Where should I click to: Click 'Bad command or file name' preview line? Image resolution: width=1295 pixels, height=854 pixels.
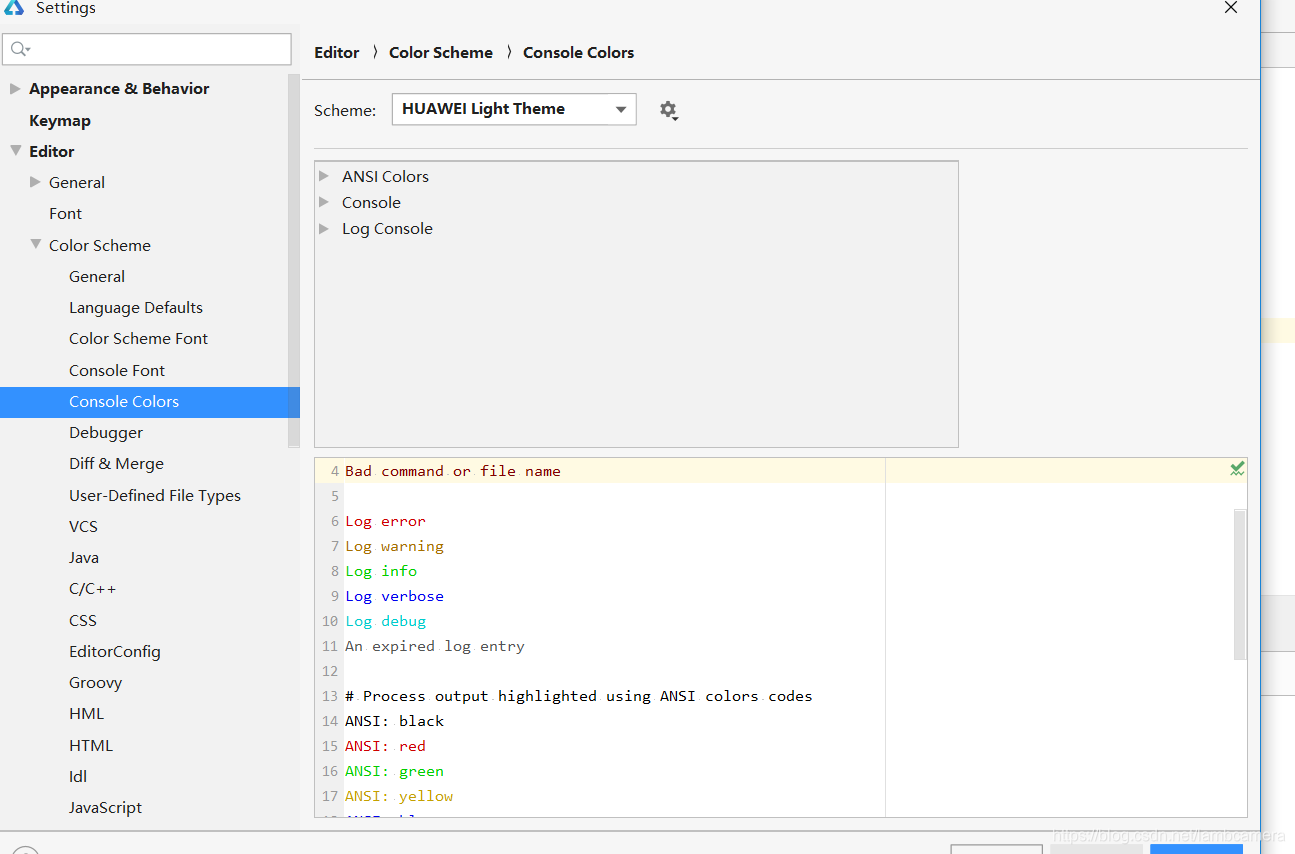(x=453, y=471)
